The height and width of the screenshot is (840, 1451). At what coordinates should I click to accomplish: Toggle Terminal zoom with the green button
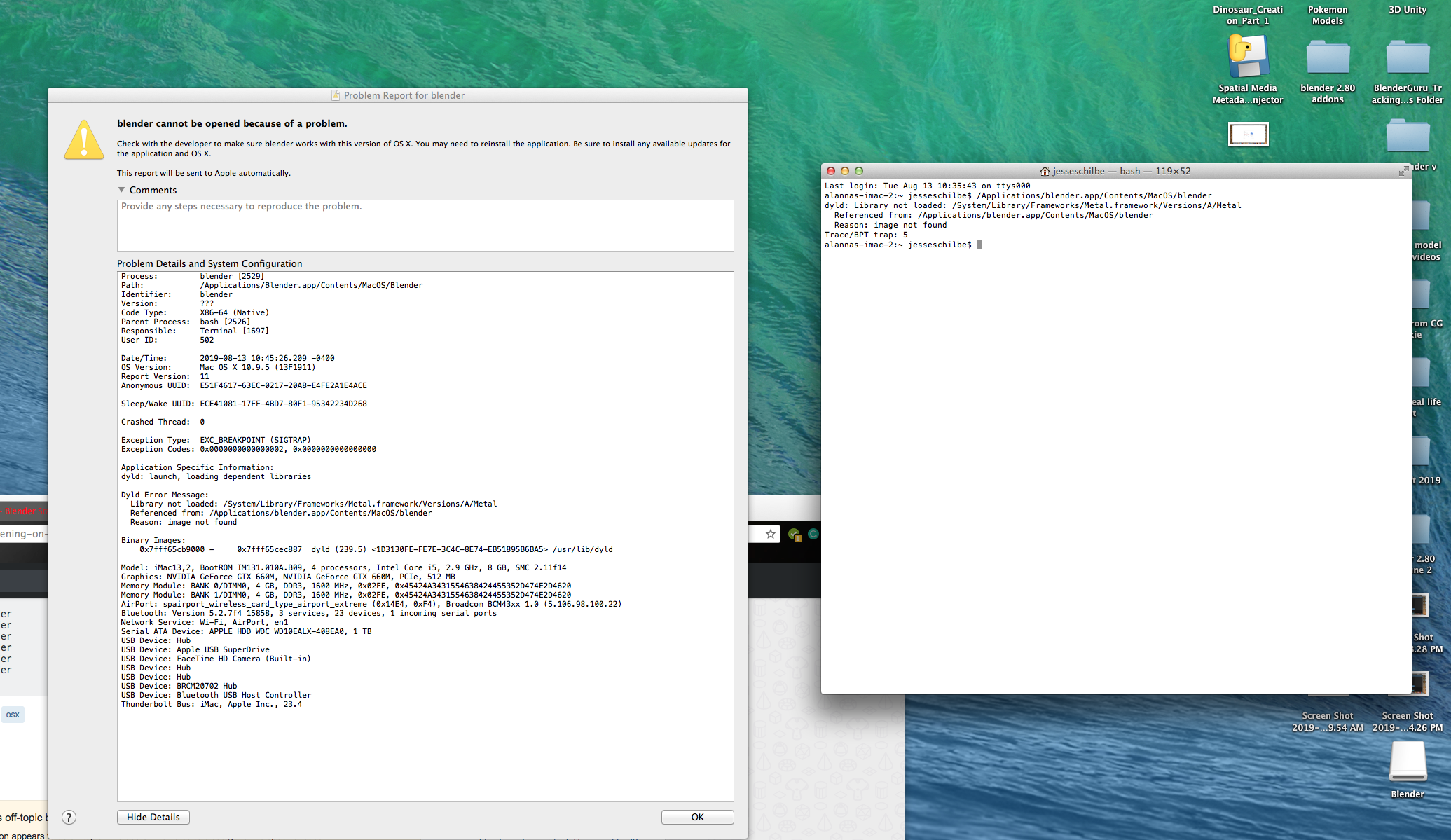click(860, 170)
